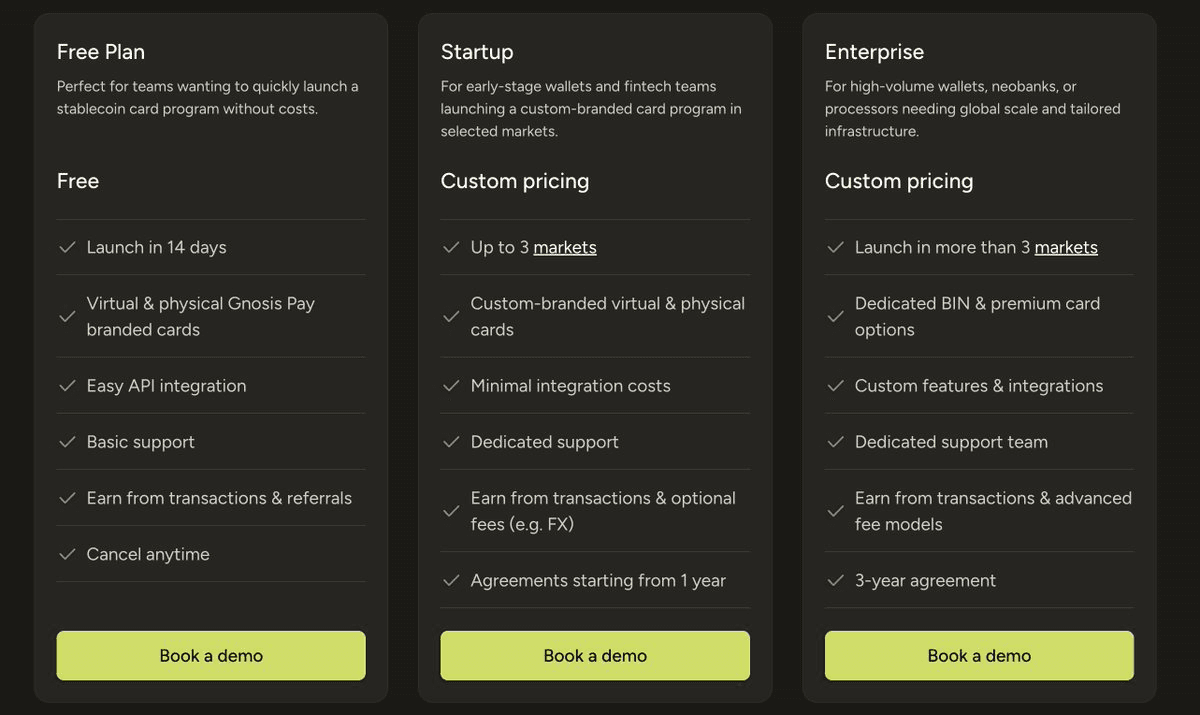The height and width of the screenshot is (715, 1200).
Task: Click Custom pricing text in Enterprise card
Action: [x=899, y=181]
